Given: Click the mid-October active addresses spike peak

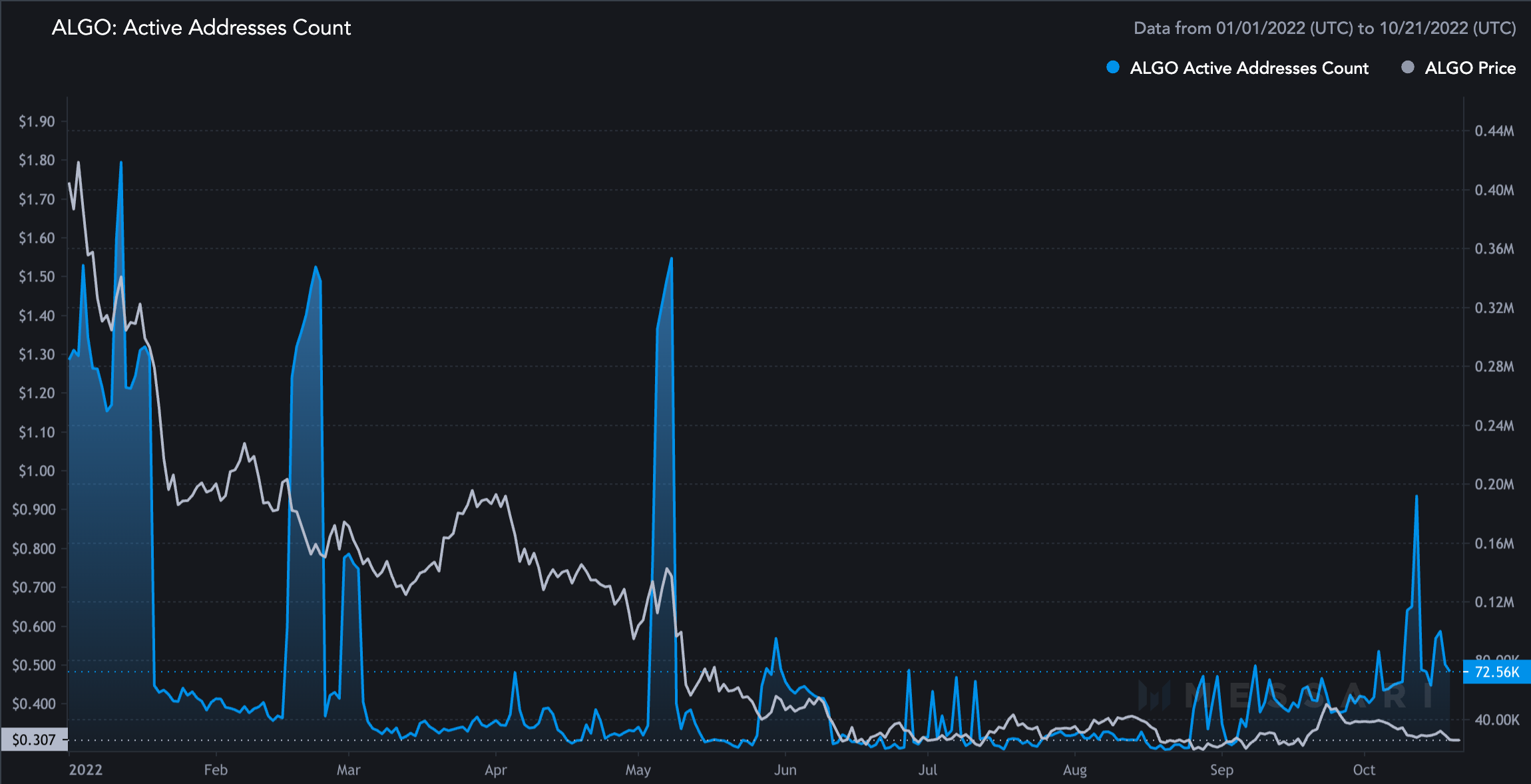Looking at the screenshot, I should tap(1416, 496).
